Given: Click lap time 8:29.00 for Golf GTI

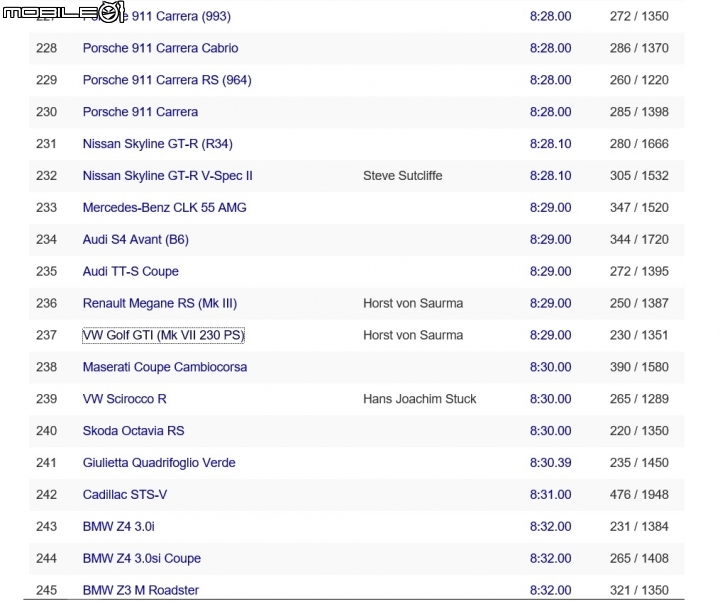Looking at the screenshot, I should [551, 335].
